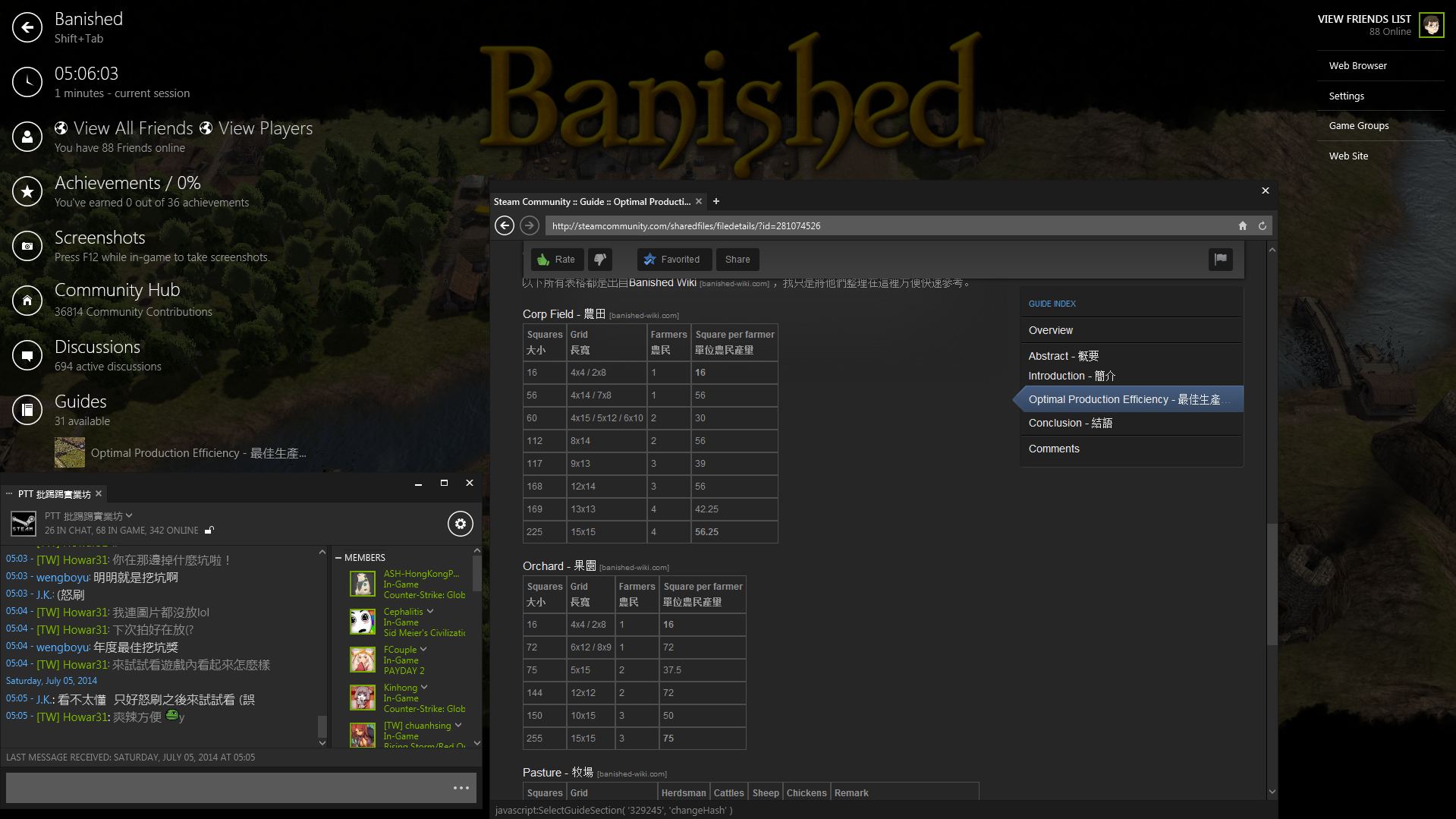Click the Screenshots camera icon

pyautogui.click(x=27, y=246)
